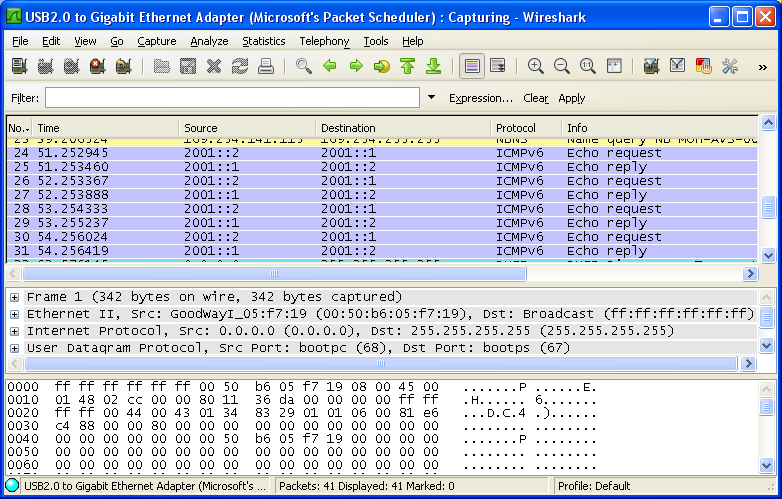Focus the display filter input field
This screenshot has height=499, width=782.
[x=232, y=98]
